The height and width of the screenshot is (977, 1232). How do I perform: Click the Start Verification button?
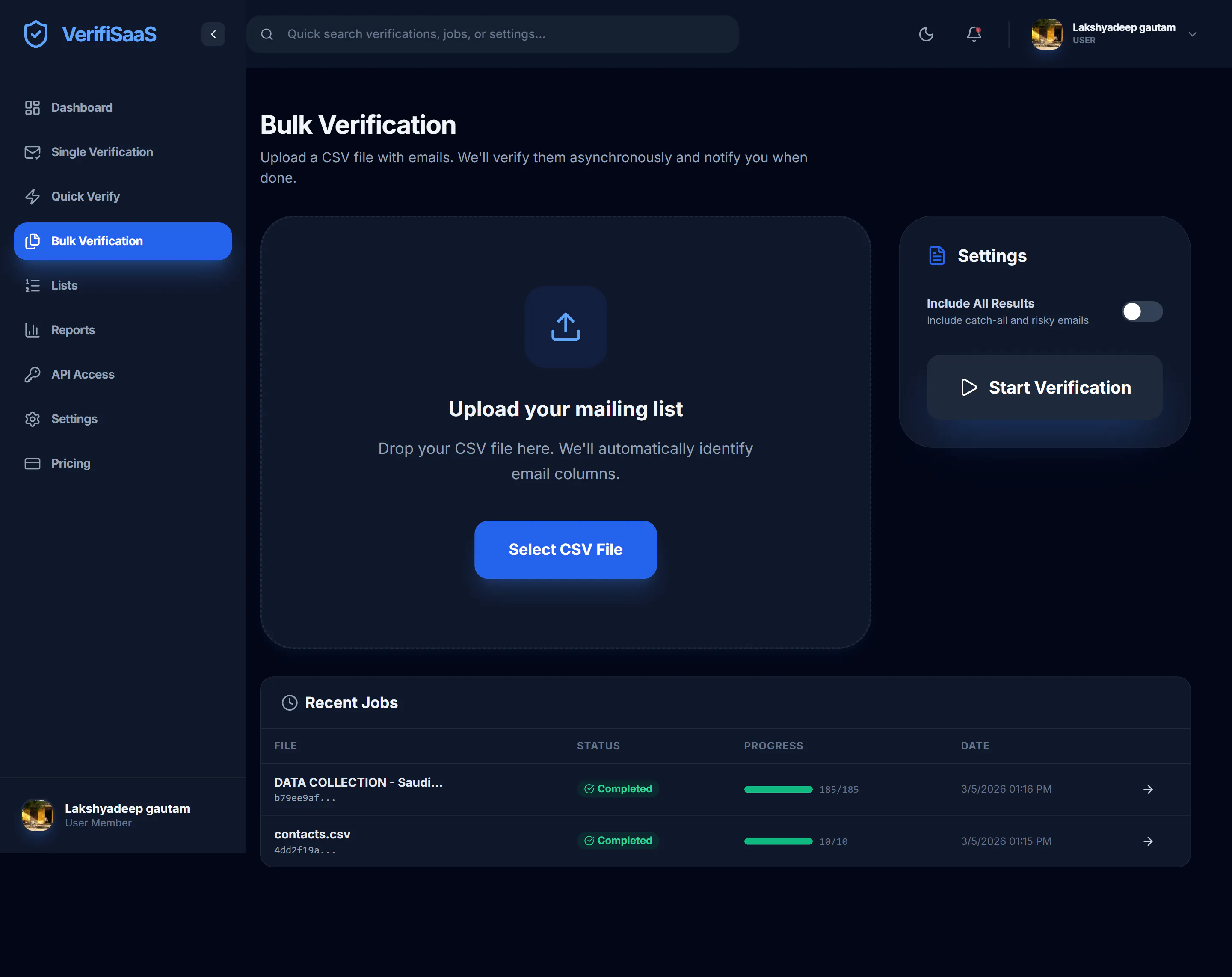tap(1045, 388)
